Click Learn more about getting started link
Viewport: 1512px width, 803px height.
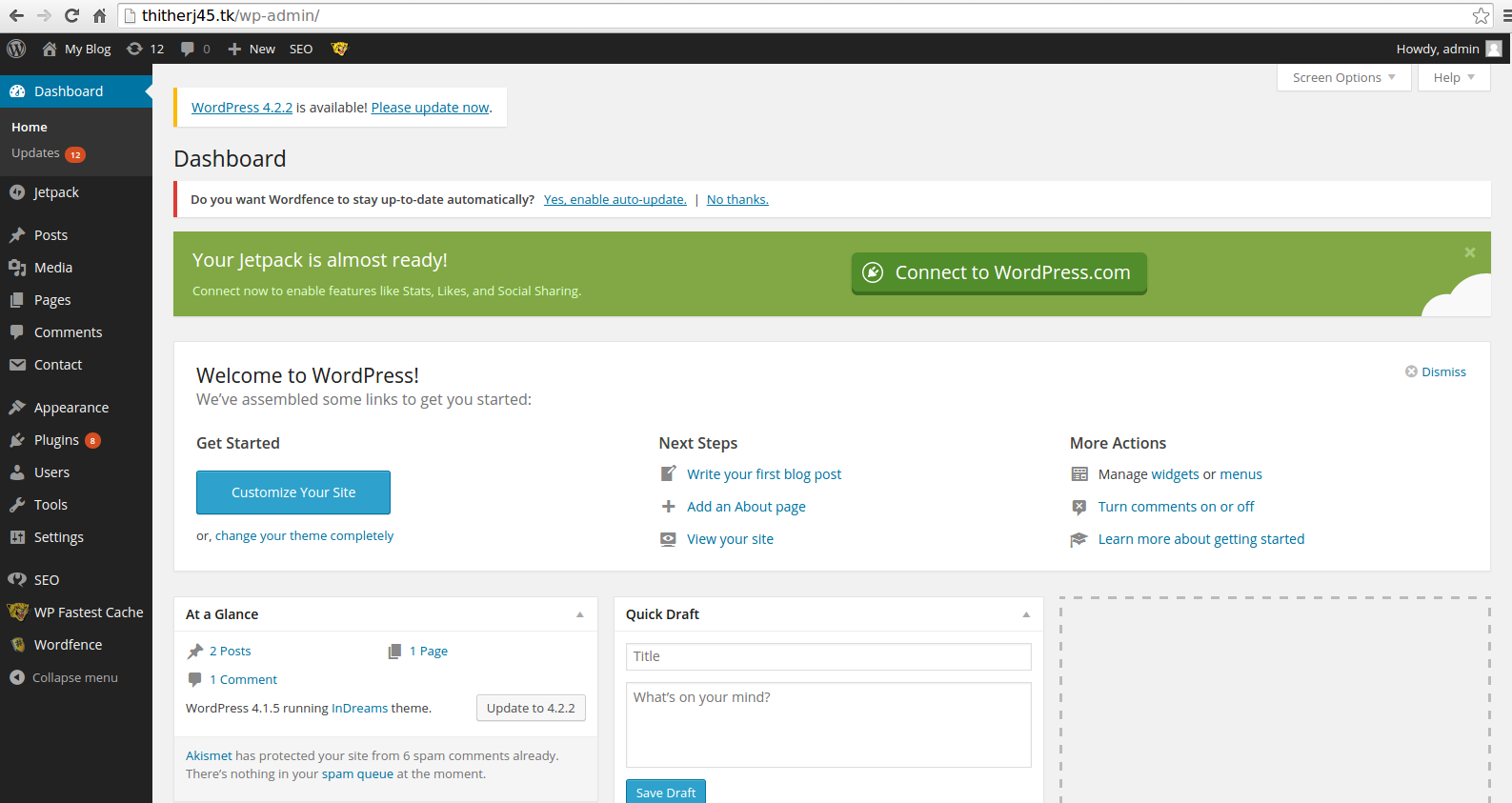coord(1201,539)
